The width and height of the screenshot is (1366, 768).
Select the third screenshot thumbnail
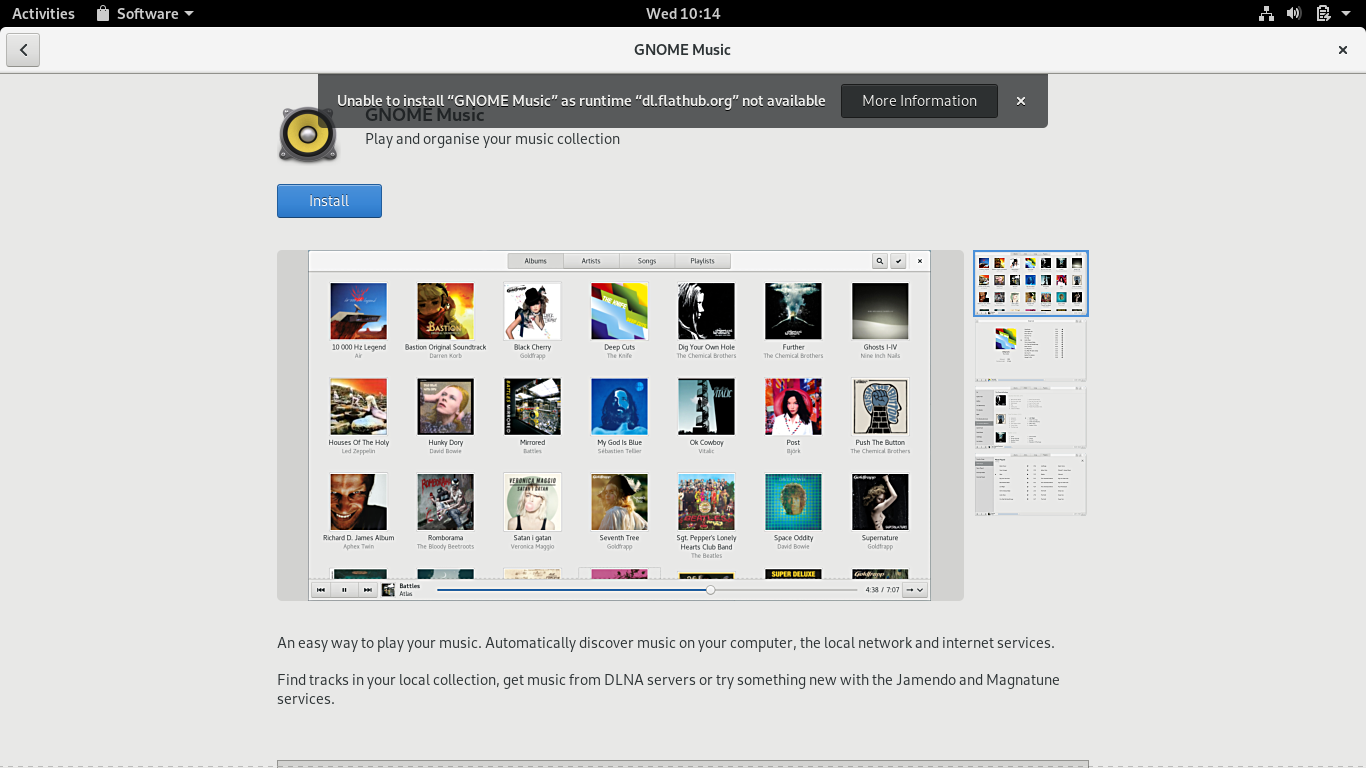[x=1031, y=417]
